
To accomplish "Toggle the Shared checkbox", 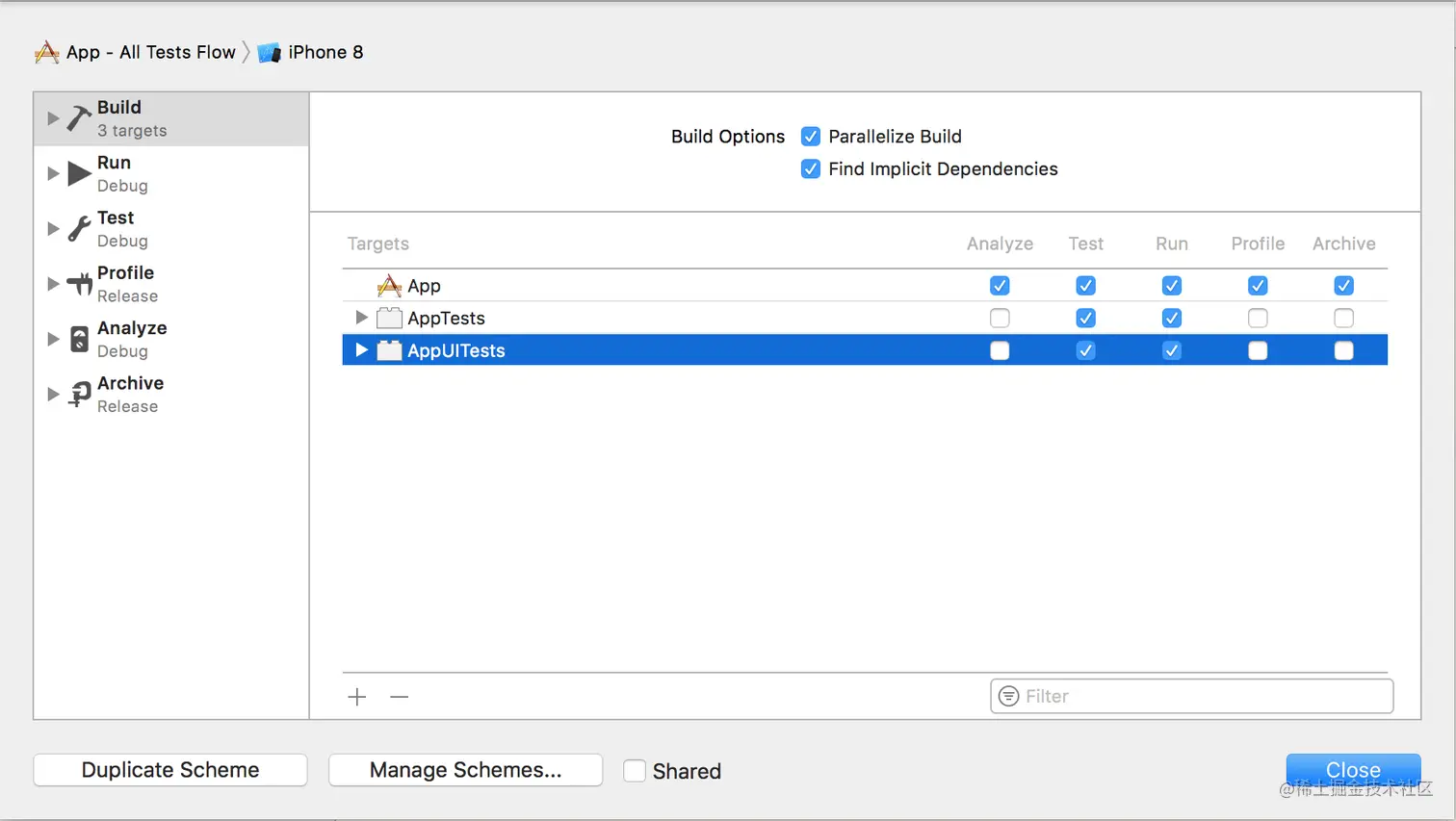I will click(636, 770).
